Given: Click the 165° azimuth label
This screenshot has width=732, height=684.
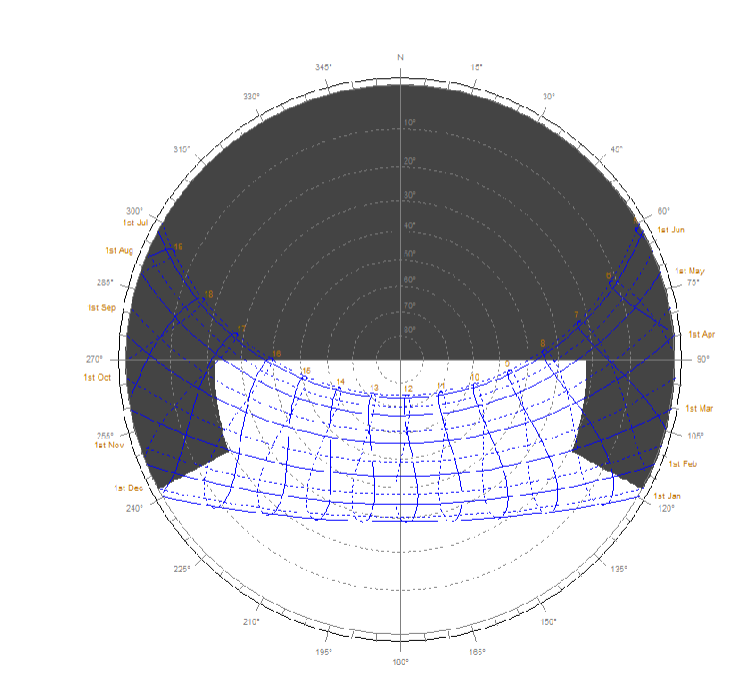Looking at the screenshot, I should tap(477, 651).
